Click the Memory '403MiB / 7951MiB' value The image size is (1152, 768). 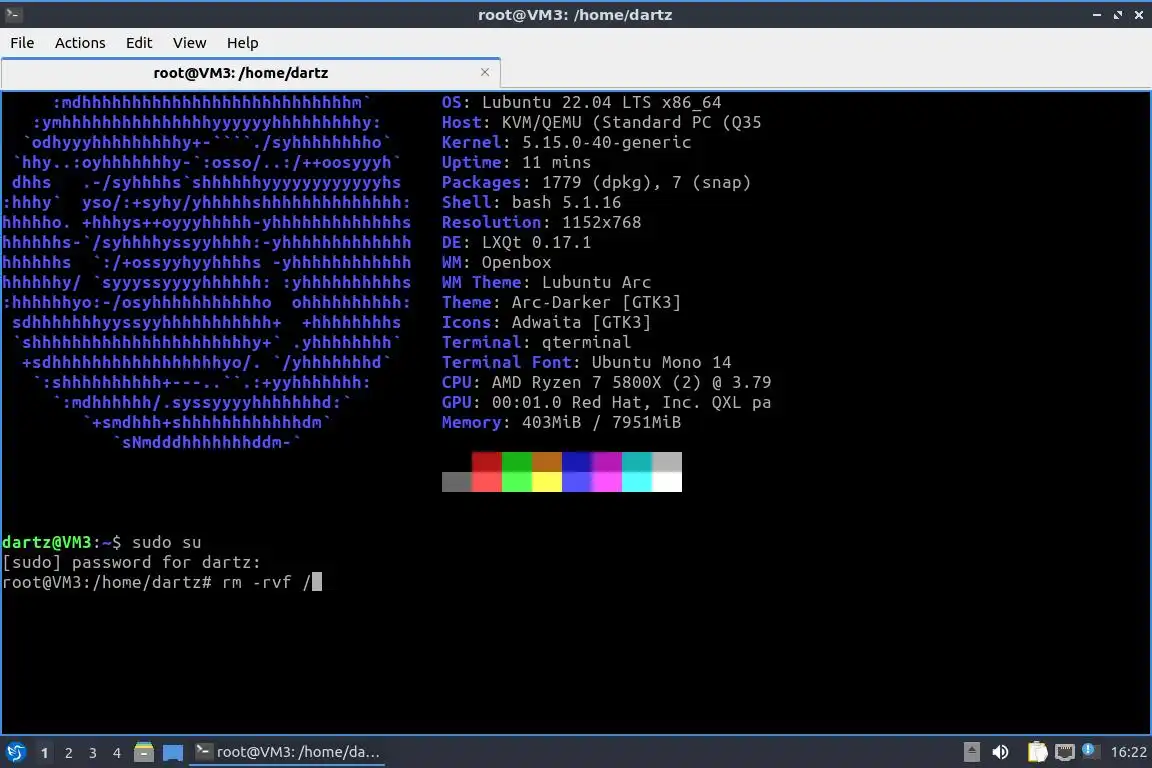[x=602, y=423]
